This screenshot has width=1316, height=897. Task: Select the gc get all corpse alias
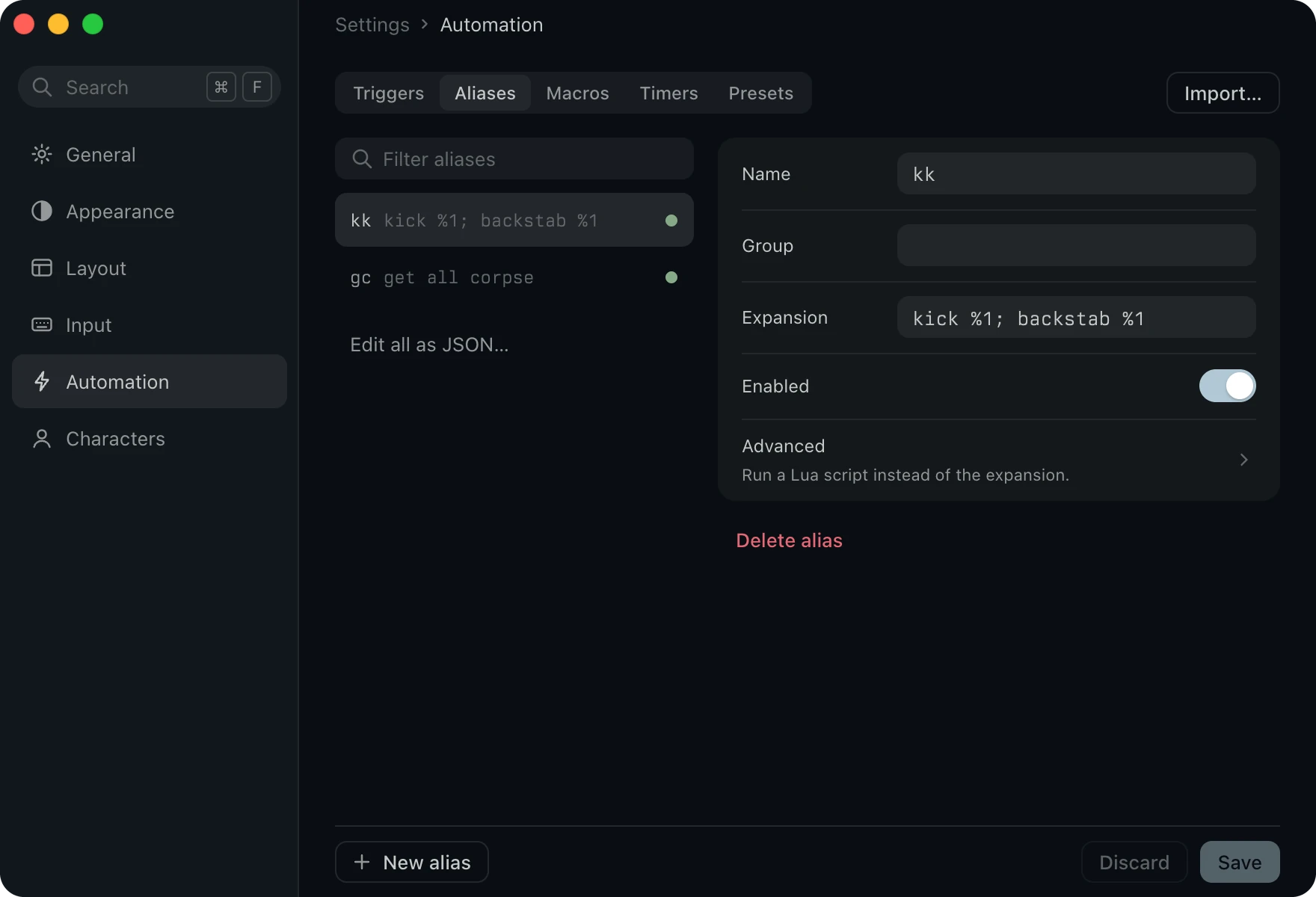pyautogui.click(x=514, y=277)
